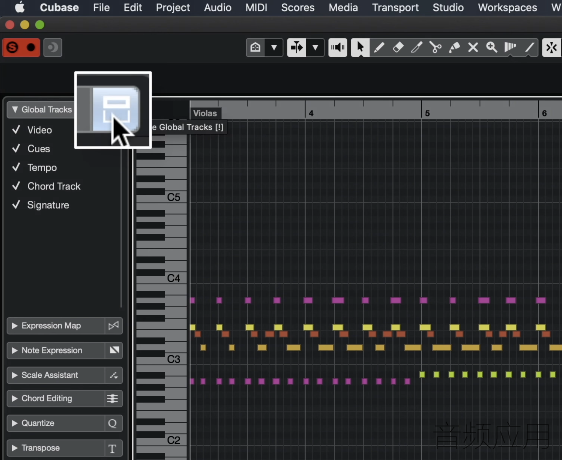
Task: Enable Record in Editor button
Action: pos(31,47)
